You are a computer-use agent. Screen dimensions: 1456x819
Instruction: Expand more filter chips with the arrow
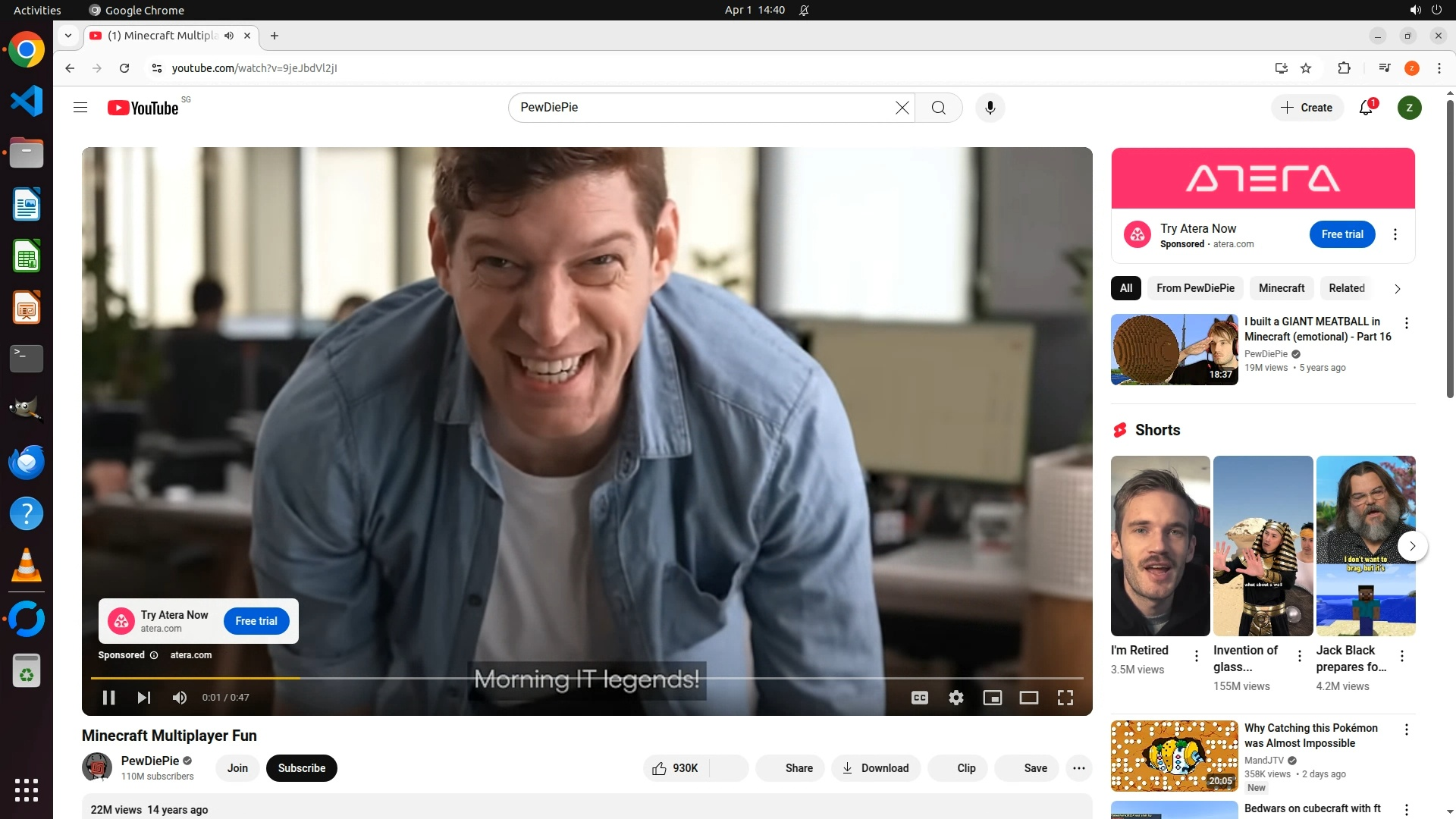tap(1397, 289)
